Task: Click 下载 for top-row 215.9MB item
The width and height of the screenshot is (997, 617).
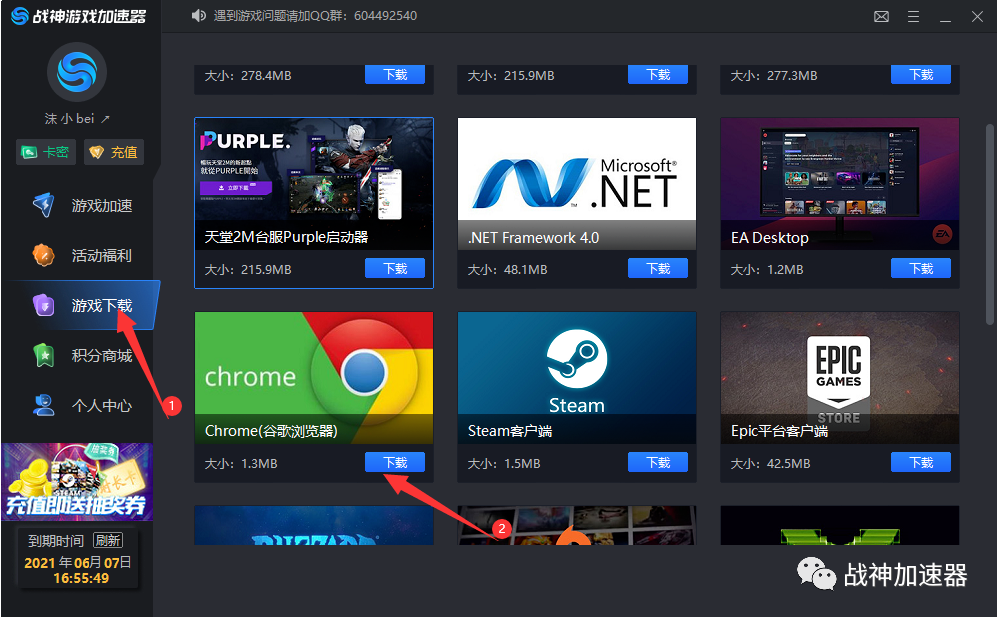Action: [657, 74]
